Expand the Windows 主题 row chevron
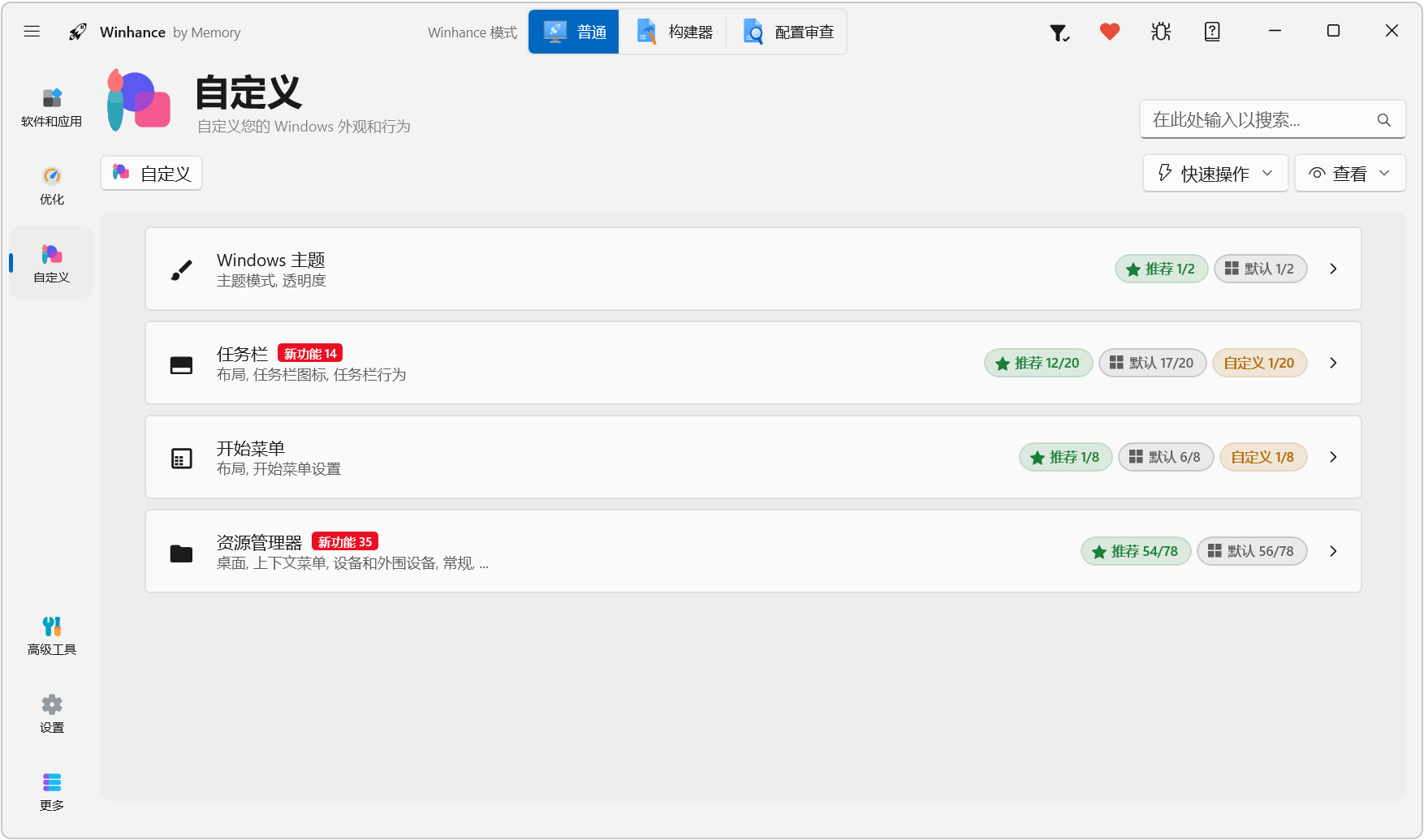The height and width of the screenshot is (840, 1424). pyautogui.click(x=1333, y=269)
